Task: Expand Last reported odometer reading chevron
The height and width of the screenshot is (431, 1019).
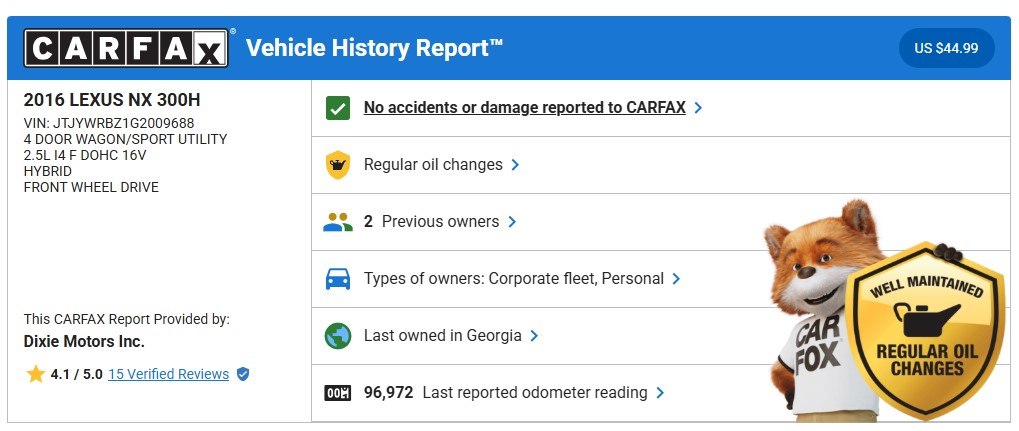Action: coord(660,393)
